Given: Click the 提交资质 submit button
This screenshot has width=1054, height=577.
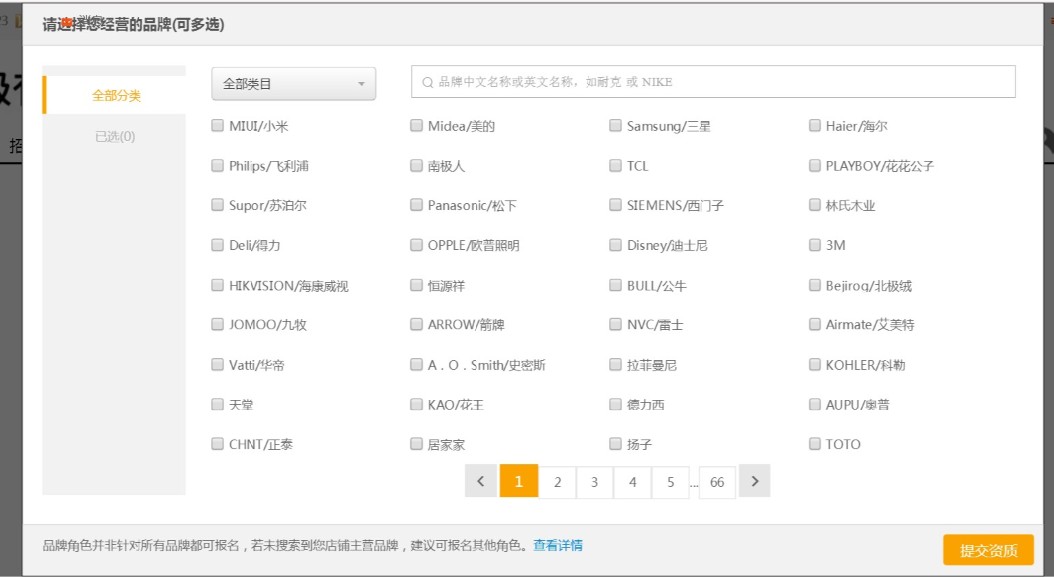Looking at the screenshot, I should 988,550.
